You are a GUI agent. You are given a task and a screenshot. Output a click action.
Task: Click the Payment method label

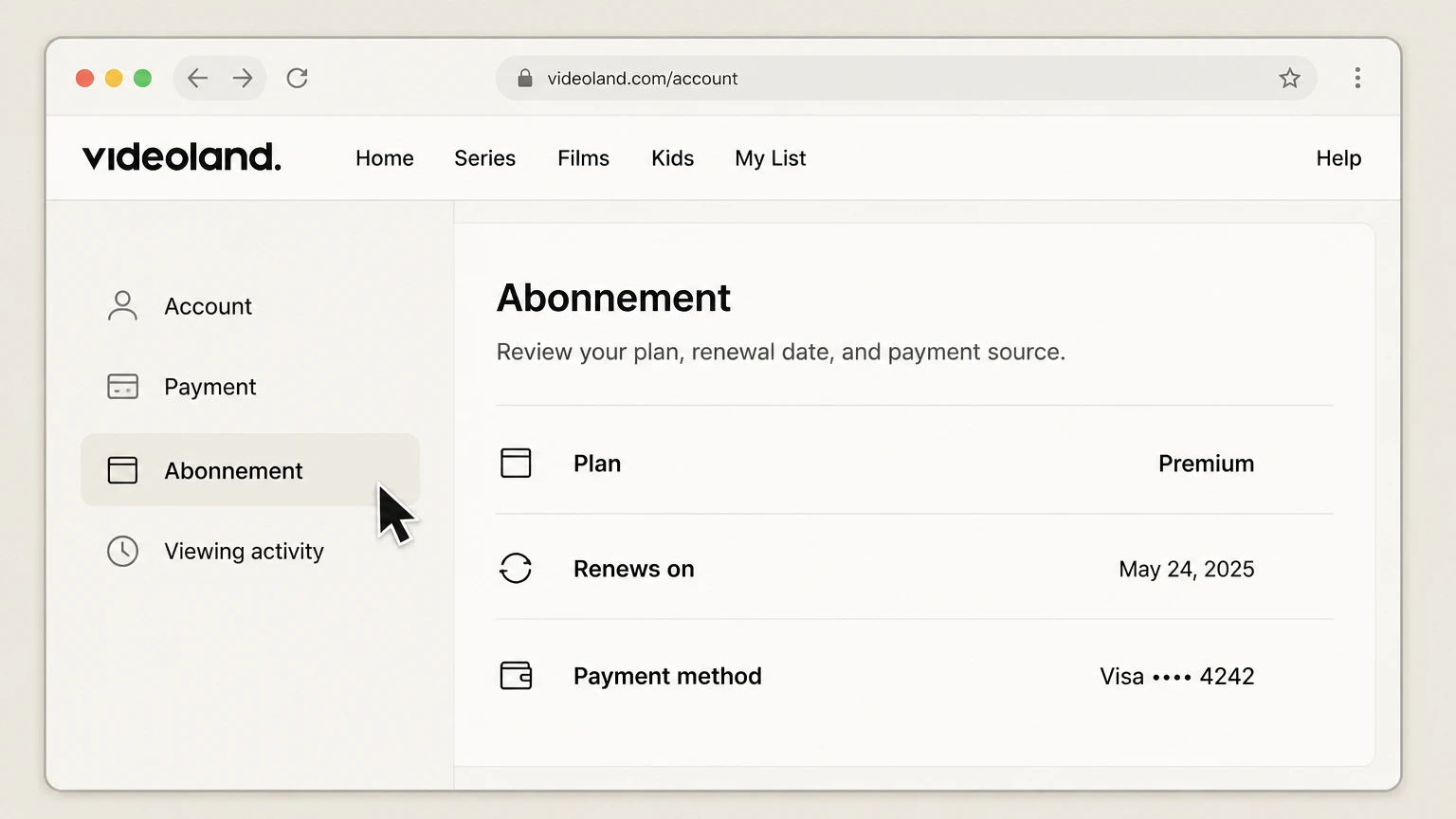tap(667, 676)
